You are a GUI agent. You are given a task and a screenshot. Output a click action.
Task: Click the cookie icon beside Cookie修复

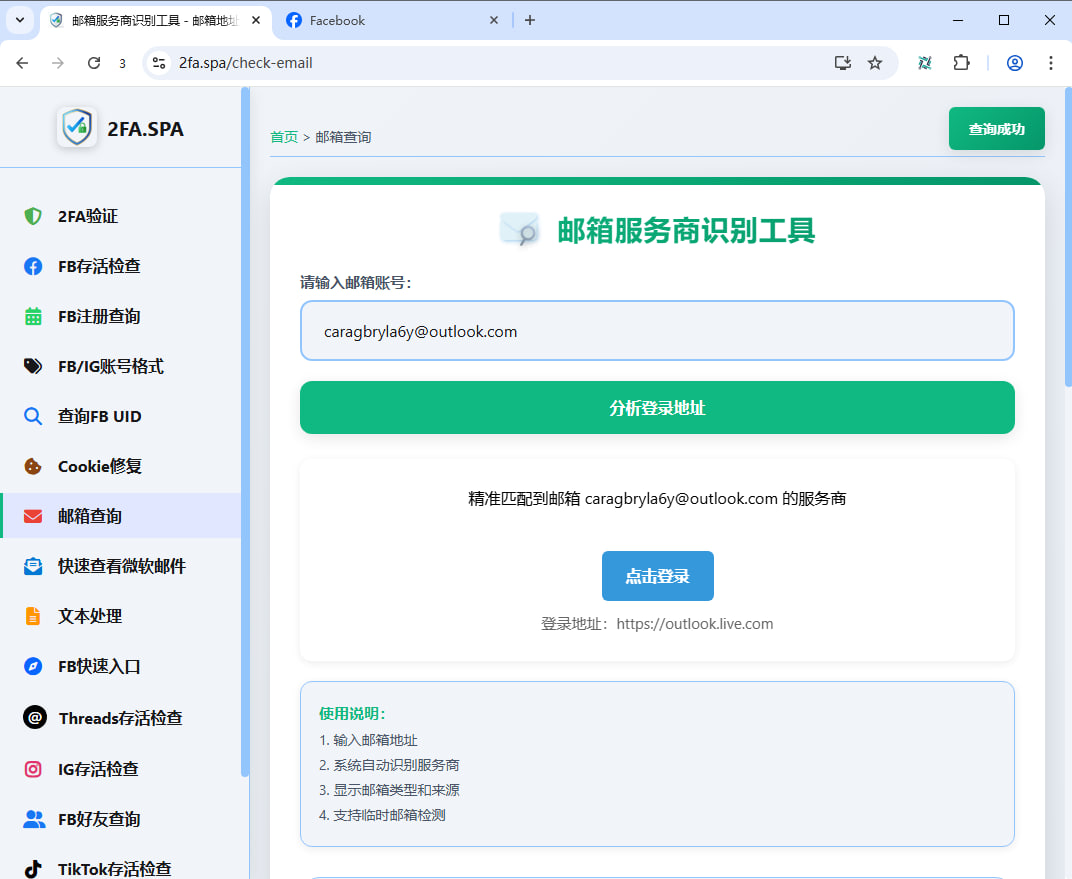(33, 466)
